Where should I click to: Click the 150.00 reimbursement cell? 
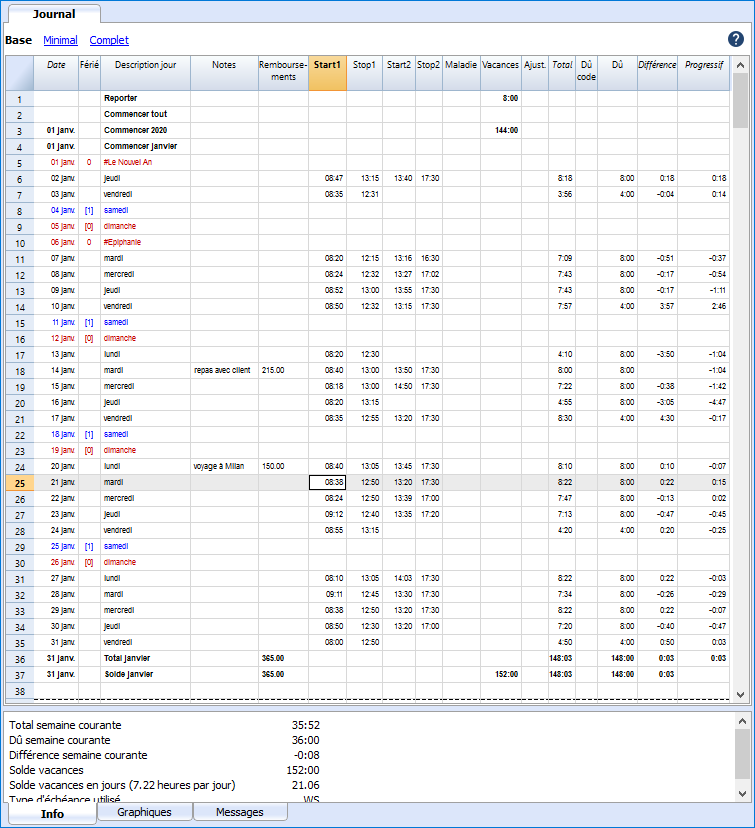pos(283,466)
